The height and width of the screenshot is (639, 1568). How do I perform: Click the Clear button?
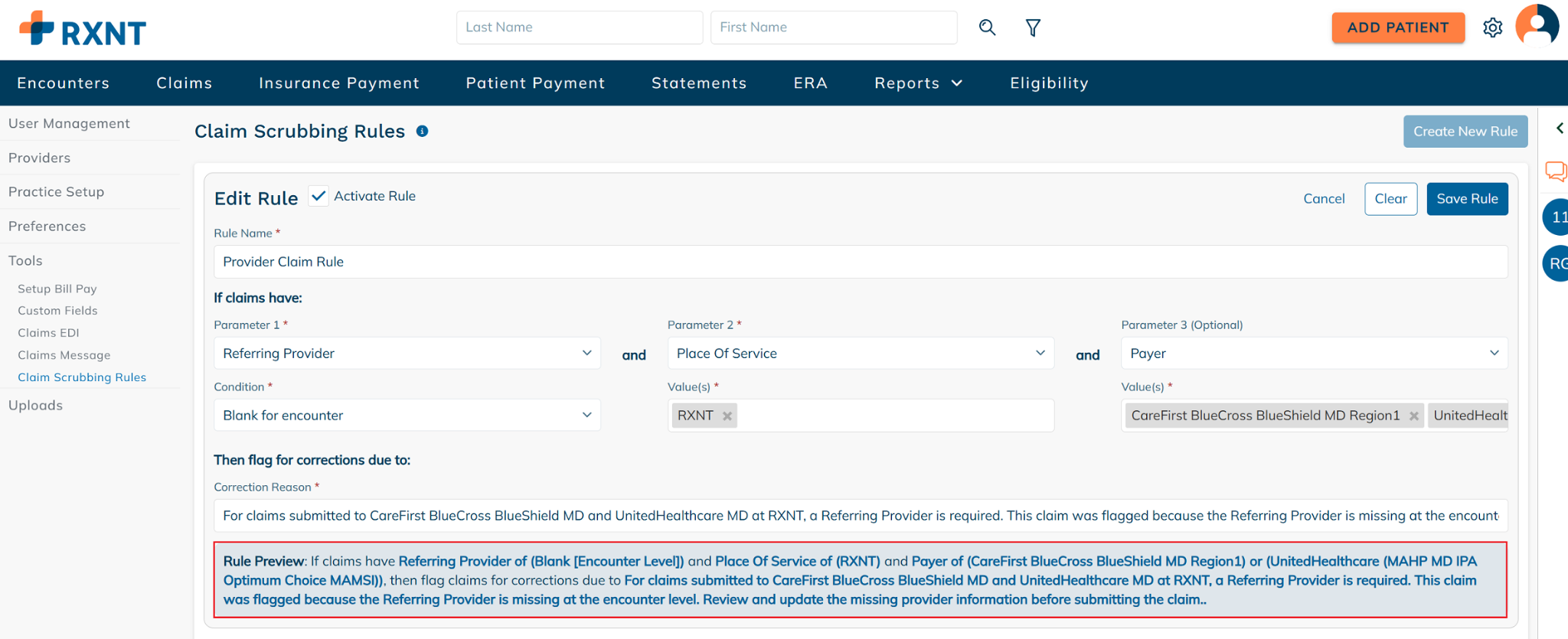pyautogui.click(x=1390, y=199)
